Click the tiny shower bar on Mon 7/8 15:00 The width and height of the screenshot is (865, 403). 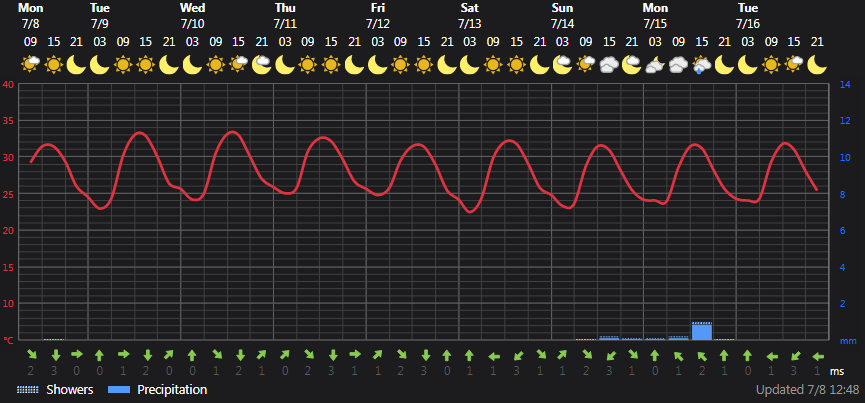[54, 339]
